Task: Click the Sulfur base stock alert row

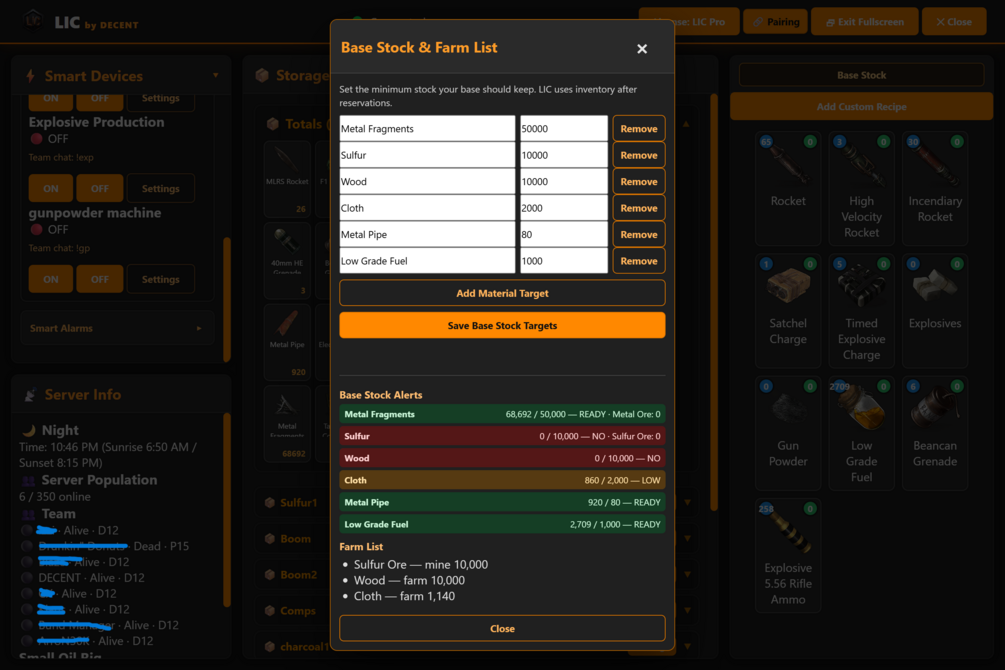Action: point(502,436)
